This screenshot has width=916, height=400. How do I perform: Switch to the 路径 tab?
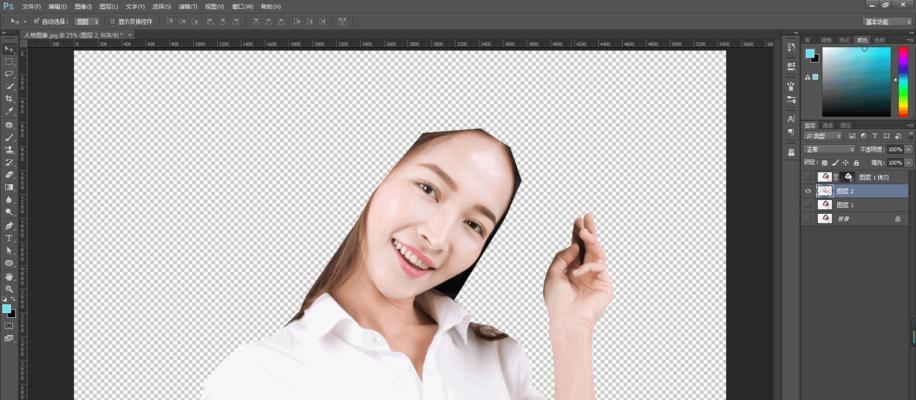click(845, 126)
